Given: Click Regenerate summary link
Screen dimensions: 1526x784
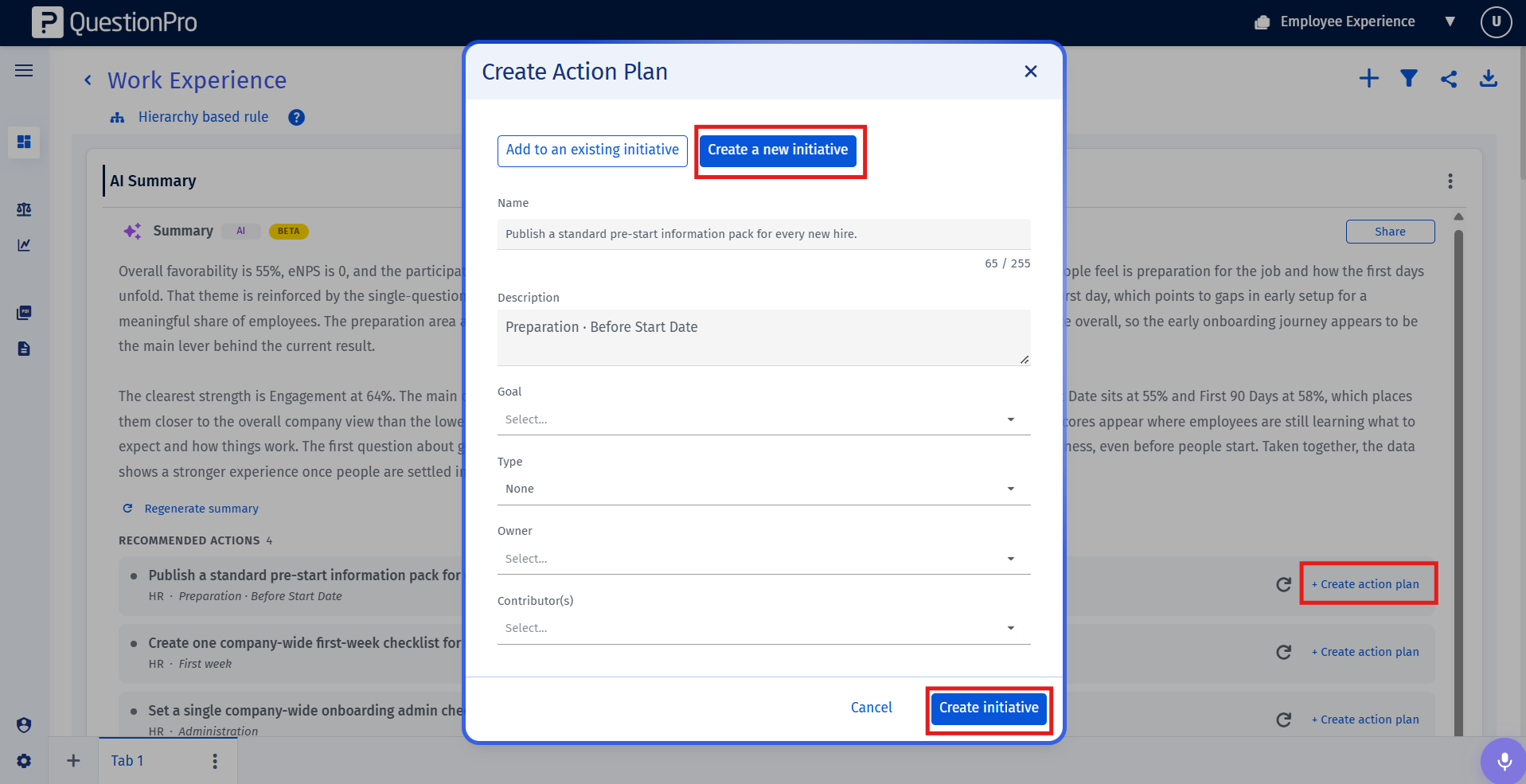Looking at the screenshot, I should pos(191,509).
